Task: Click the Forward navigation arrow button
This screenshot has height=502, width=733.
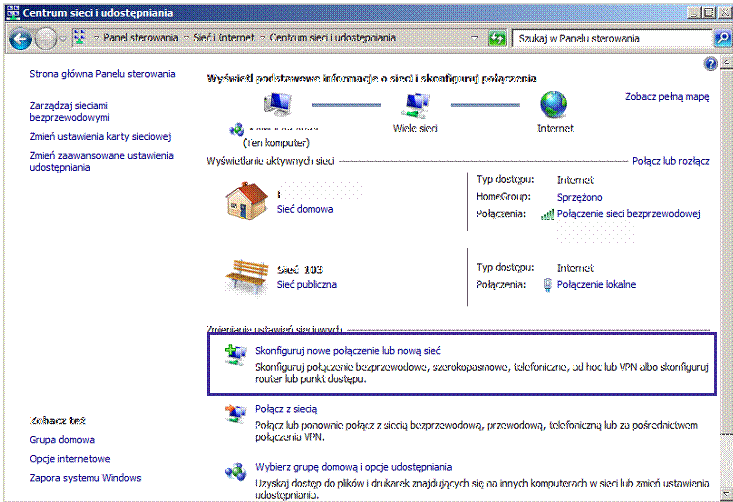Action: (x=46, y=39)
